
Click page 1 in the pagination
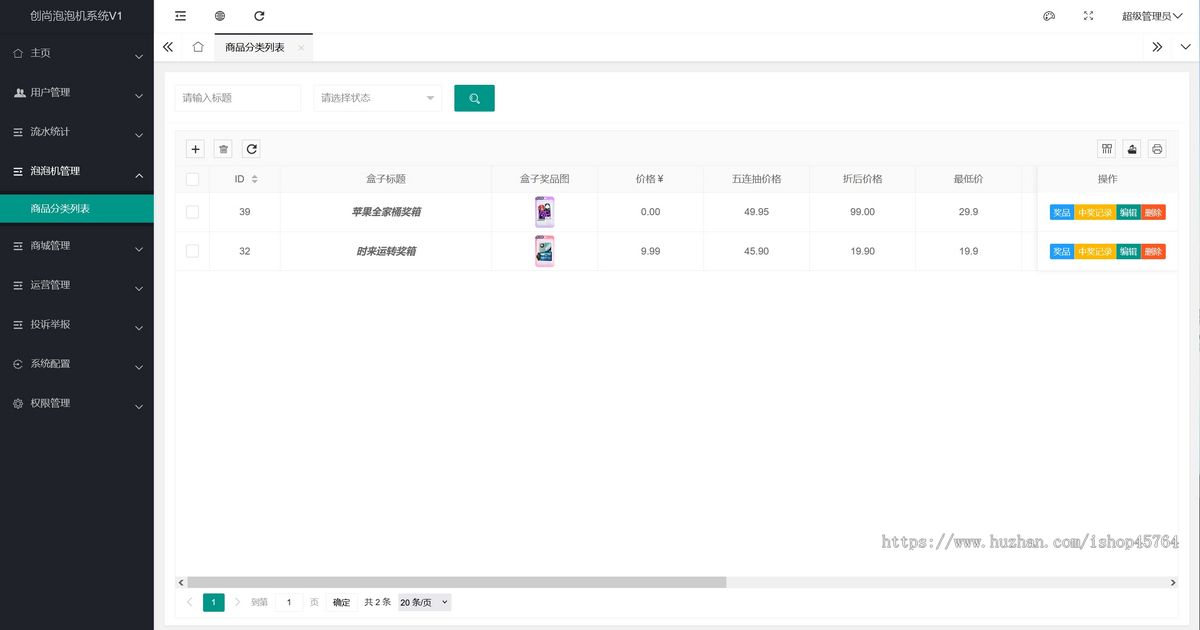point(213,602)
